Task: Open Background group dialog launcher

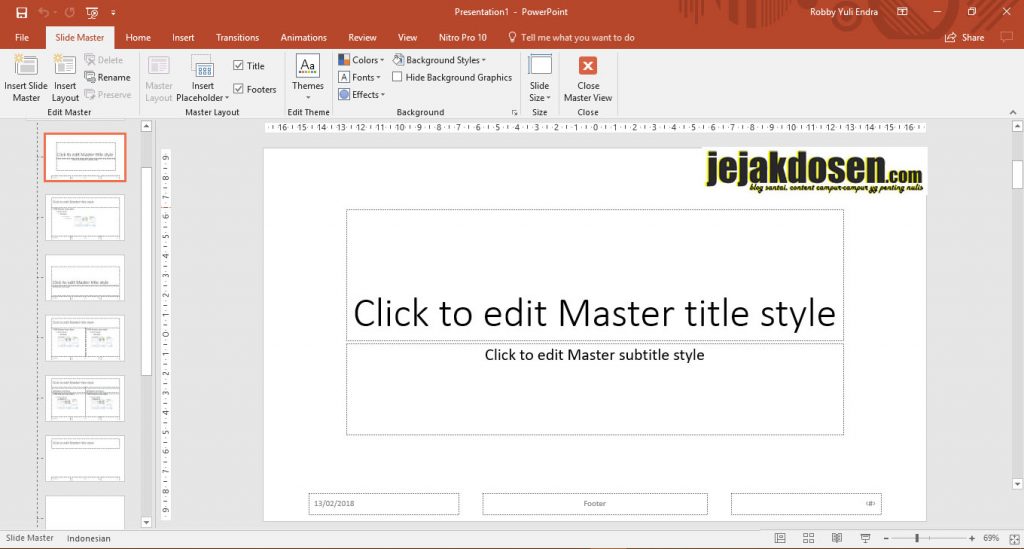Action: (x=515, y=112)
